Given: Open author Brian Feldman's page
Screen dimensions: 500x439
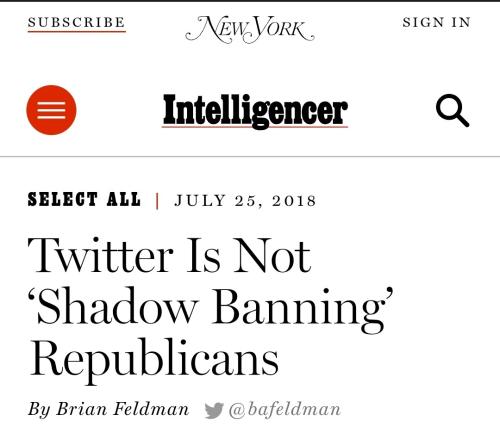Looking at the screenshot, I should tap(122, 409).
